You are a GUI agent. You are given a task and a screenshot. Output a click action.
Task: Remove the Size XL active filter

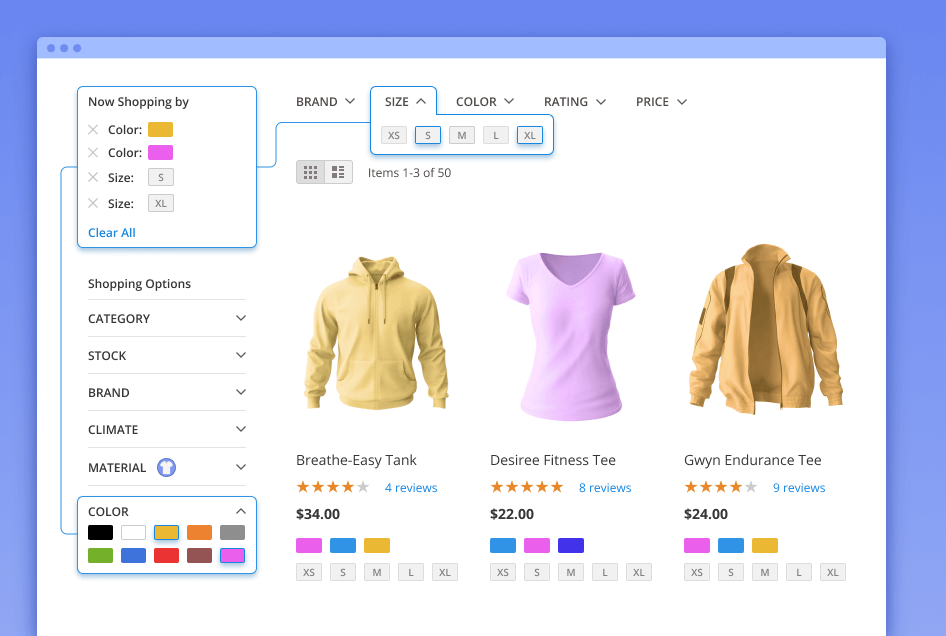coord(92,203)
